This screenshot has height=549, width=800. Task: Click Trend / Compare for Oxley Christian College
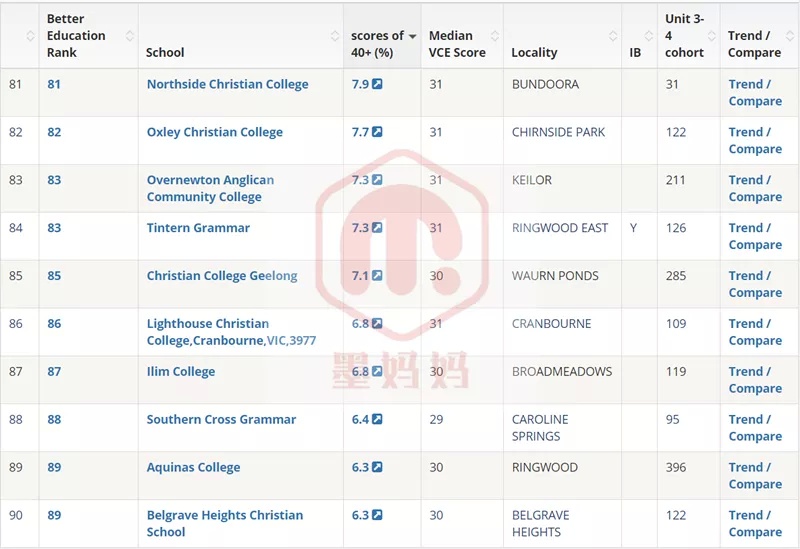755,140
